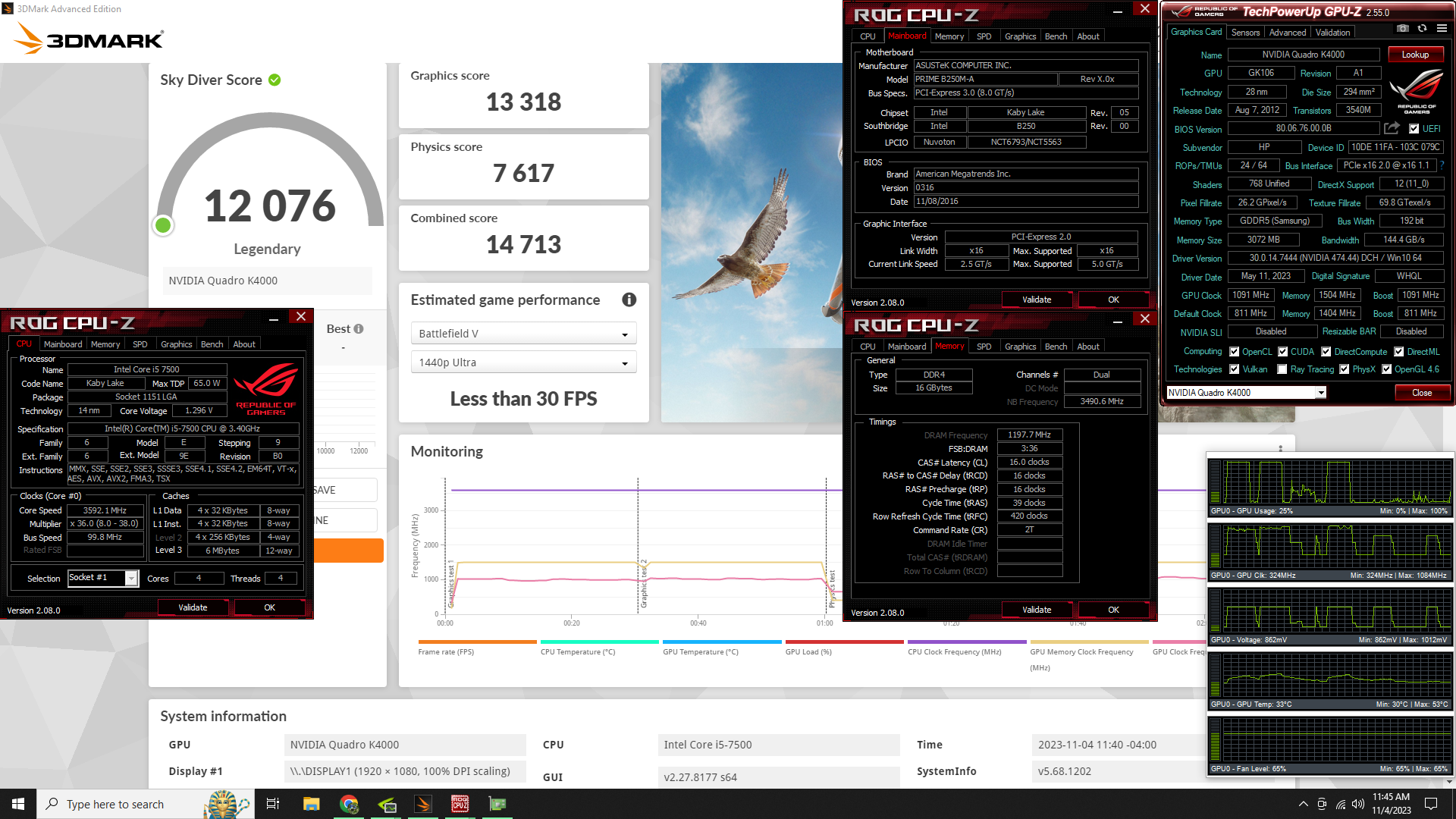Switch to the Advanced tab in GPU-Z
Screen dimensions: 1456x819
pos(1288,33)
